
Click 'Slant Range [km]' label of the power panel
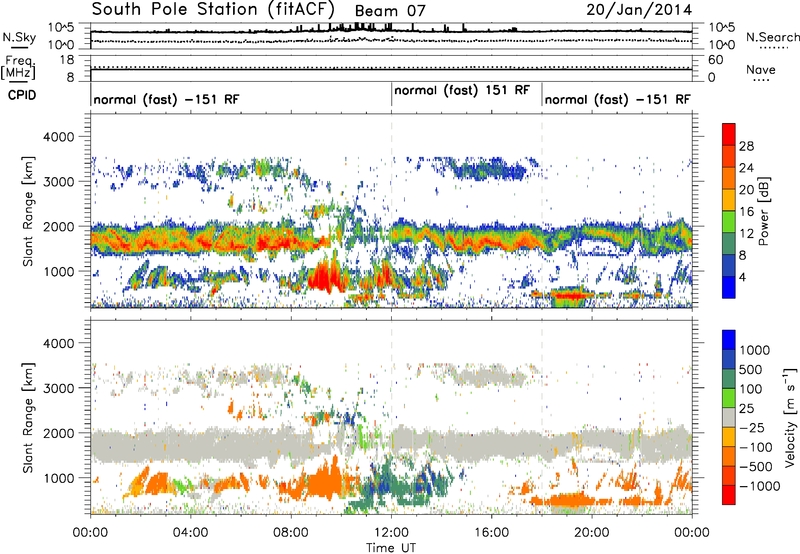click(x=28, y=211)
